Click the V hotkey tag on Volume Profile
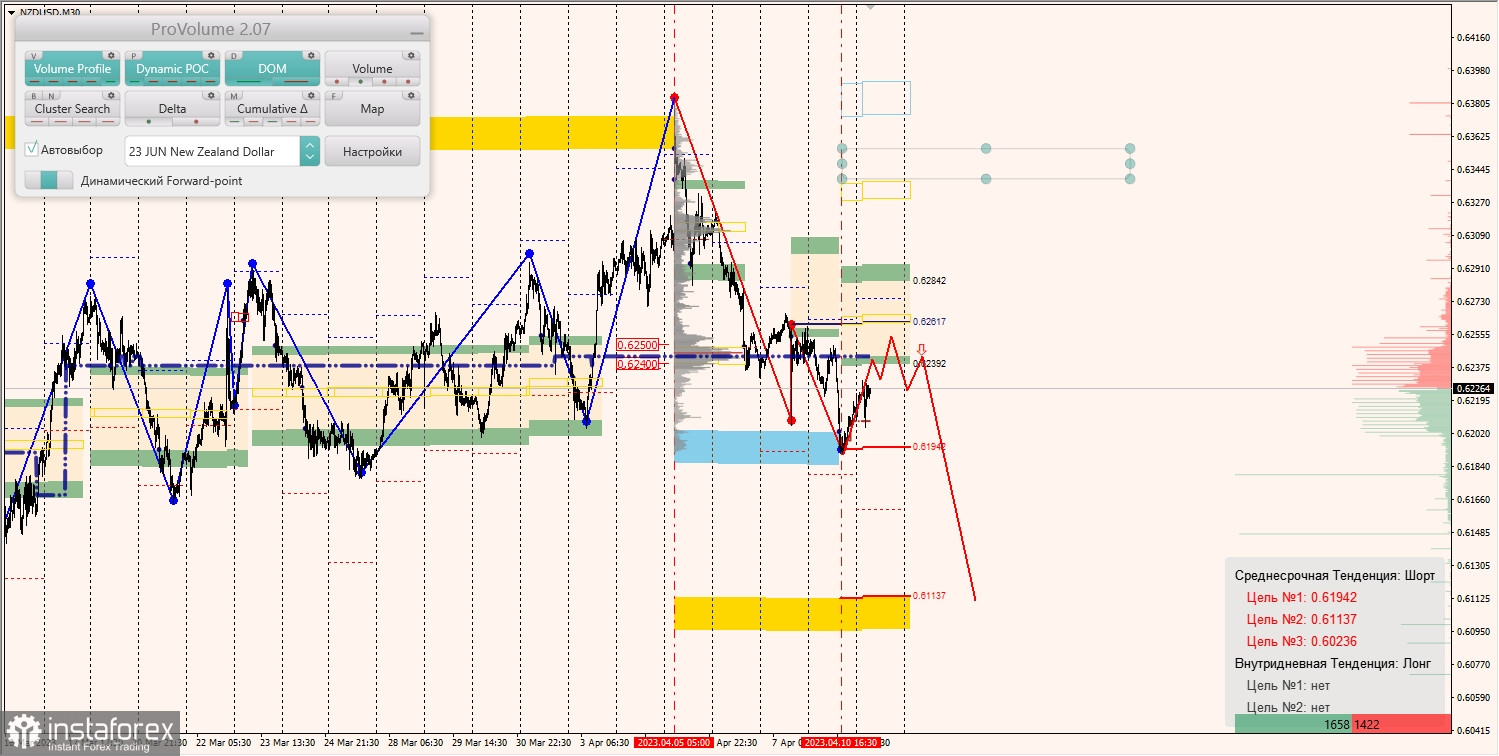Image resolution: width=1499 pixels, height=756 pixels. coord(35,56)
